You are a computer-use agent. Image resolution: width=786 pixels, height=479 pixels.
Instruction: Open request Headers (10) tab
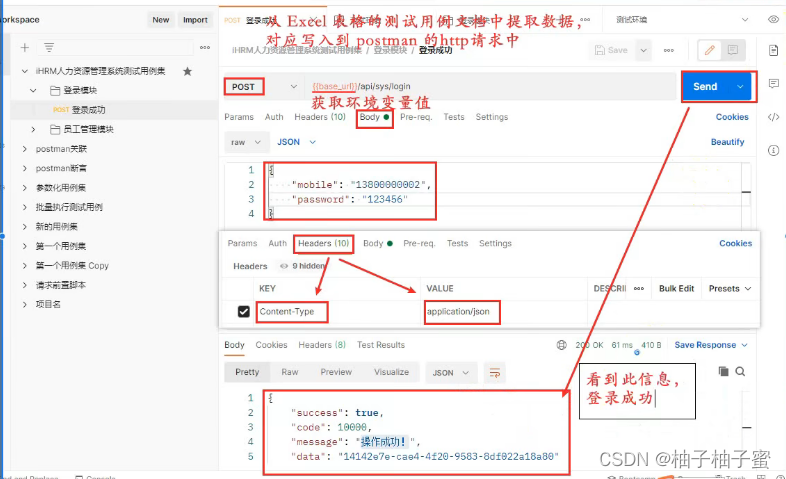tap(320, 117)
